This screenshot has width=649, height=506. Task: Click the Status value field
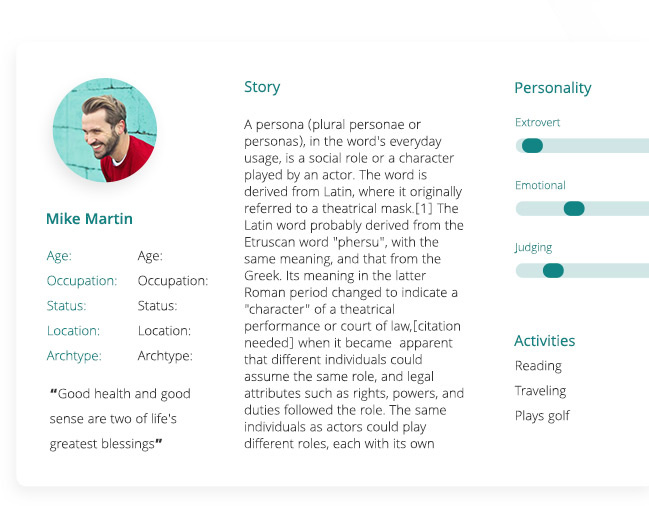157,306
